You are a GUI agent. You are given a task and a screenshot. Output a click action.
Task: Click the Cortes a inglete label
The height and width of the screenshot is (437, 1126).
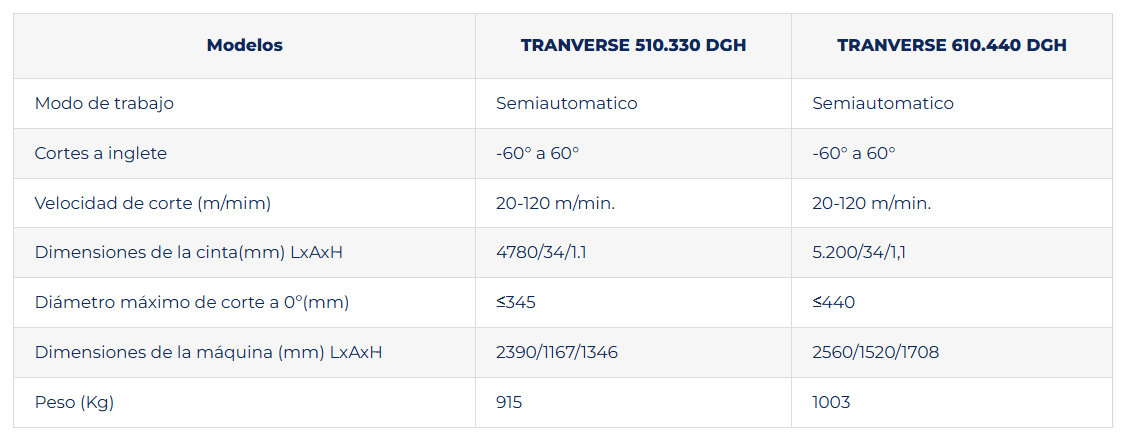(101, 154)
